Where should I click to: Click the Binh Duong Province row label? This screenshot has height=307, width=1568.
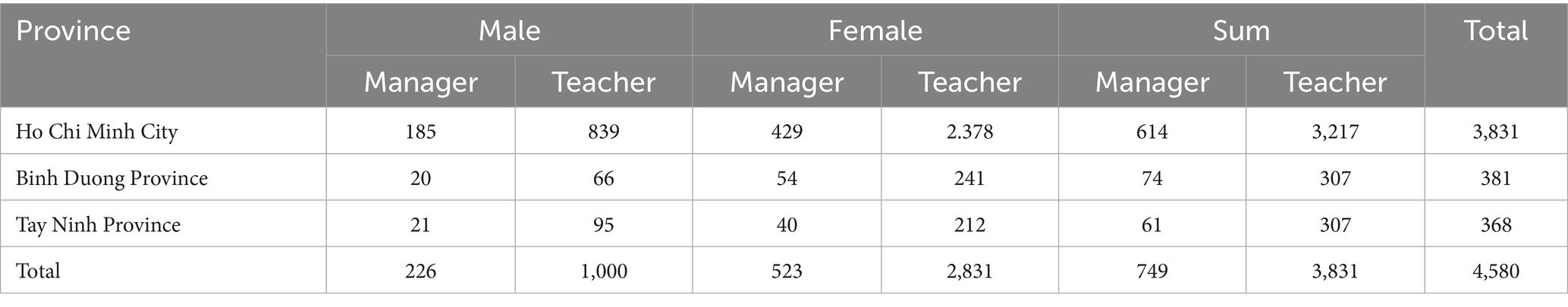(x=112, y=178)
